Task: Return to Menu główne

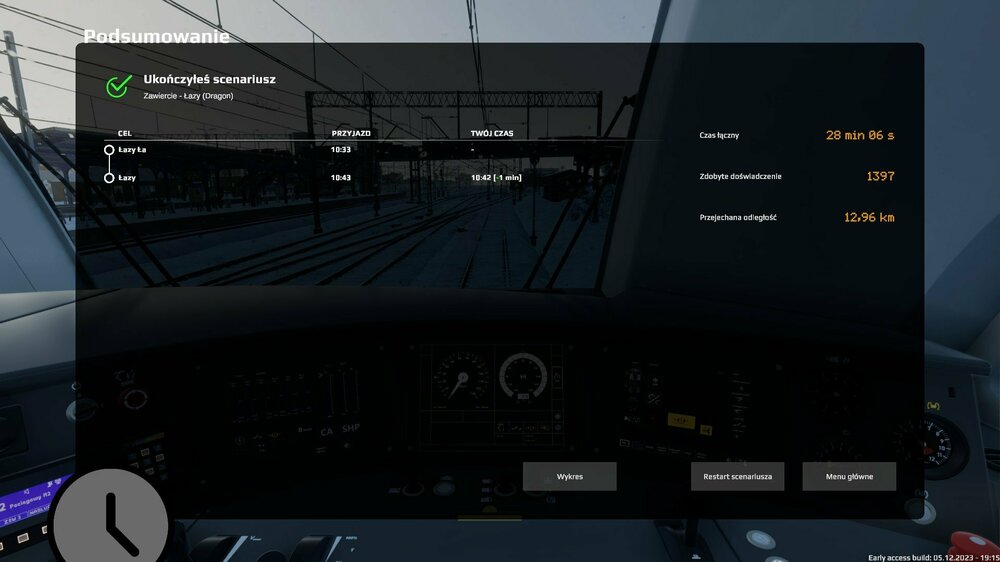Action: point(849,477)
